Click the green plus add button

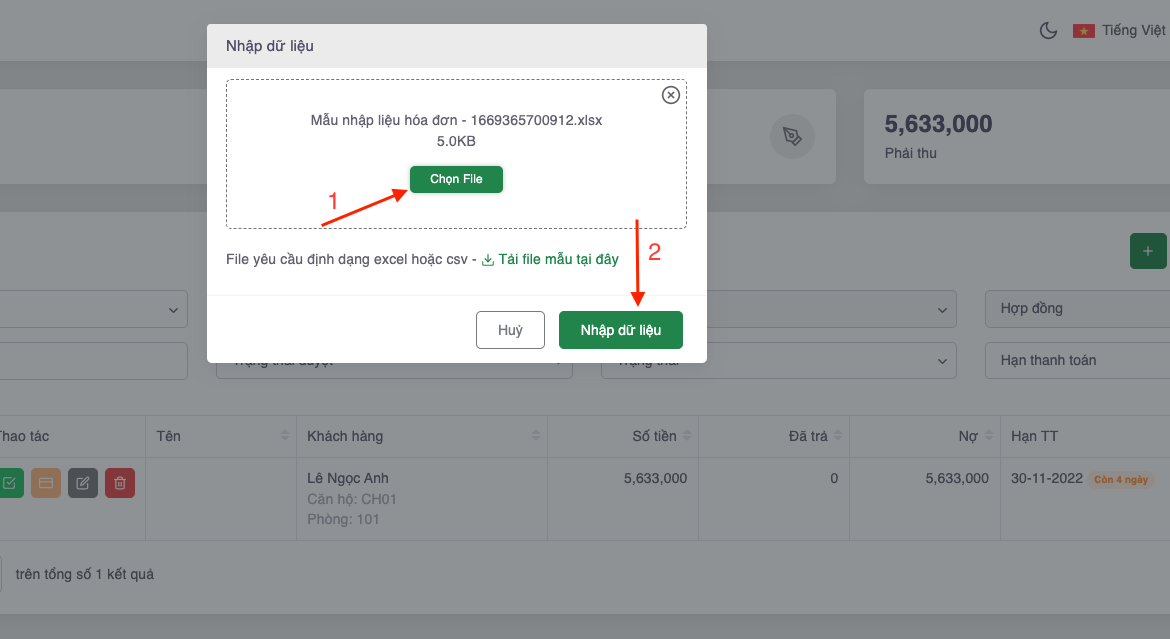(x=1147, y=251)
